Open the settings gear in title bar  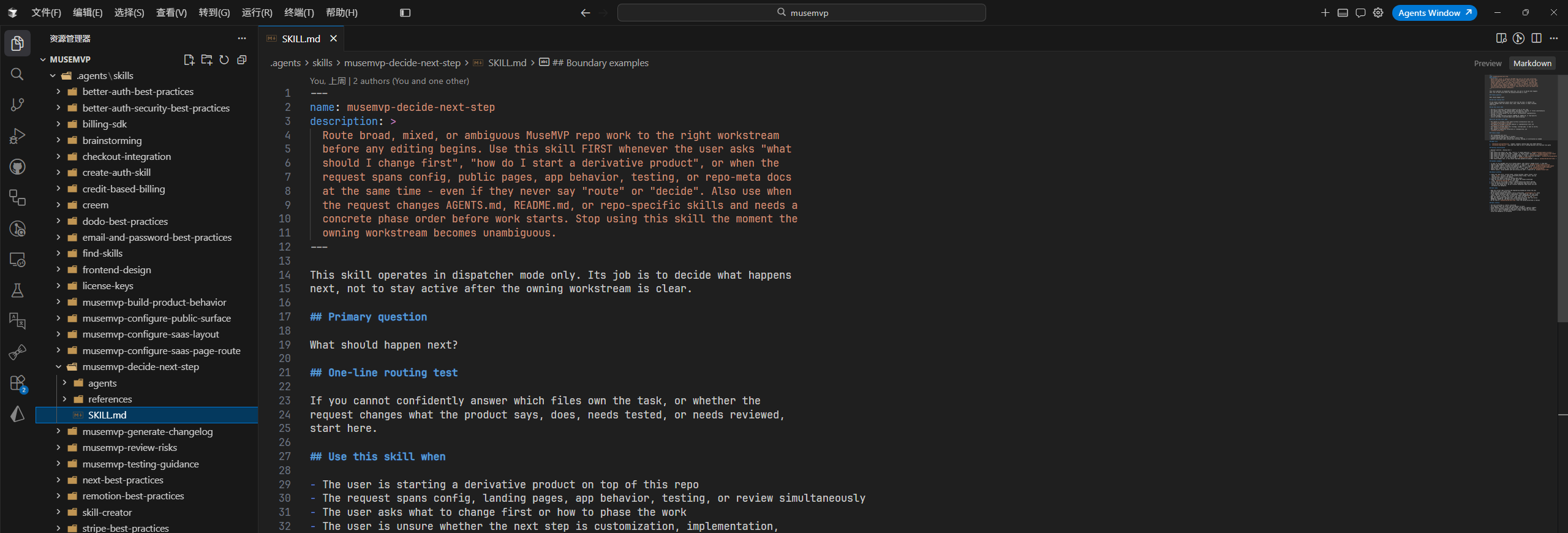1378,13
